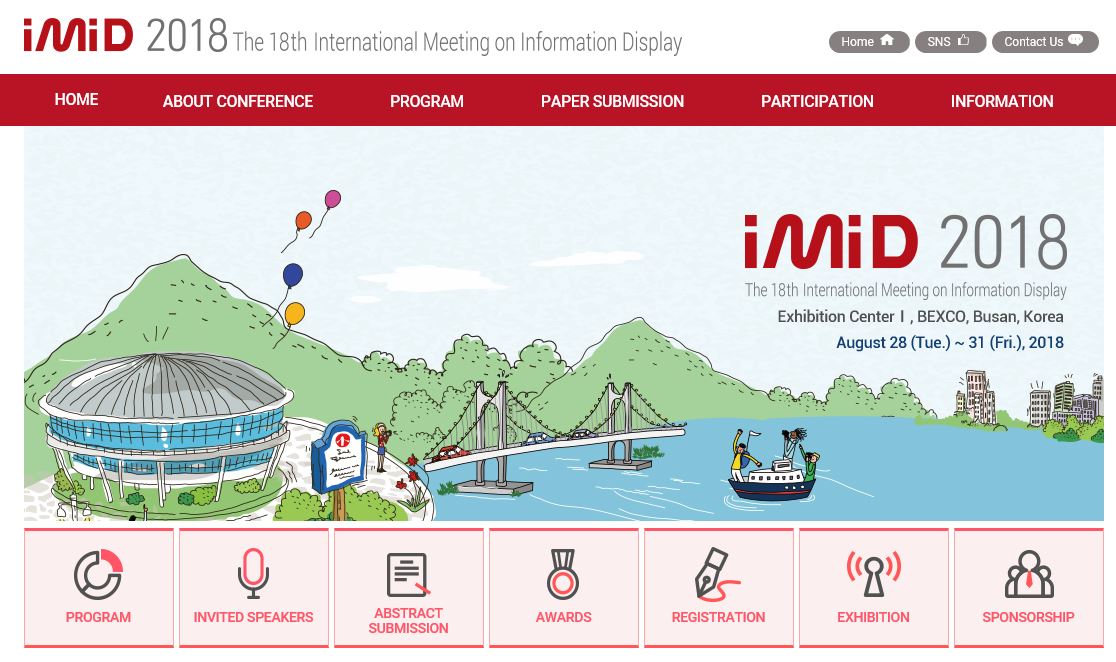
Task: Open the ABOUT CONFERENCE menu
Action: pyautogui.click(x=238, y=101)
